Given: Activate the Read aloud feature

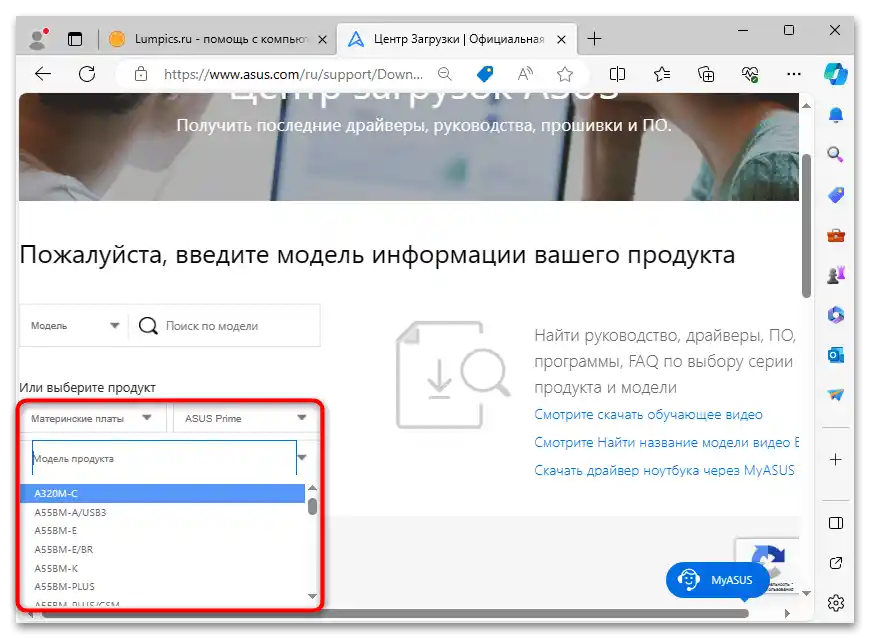Looking at the screenshot, I should tap(525, 73).
